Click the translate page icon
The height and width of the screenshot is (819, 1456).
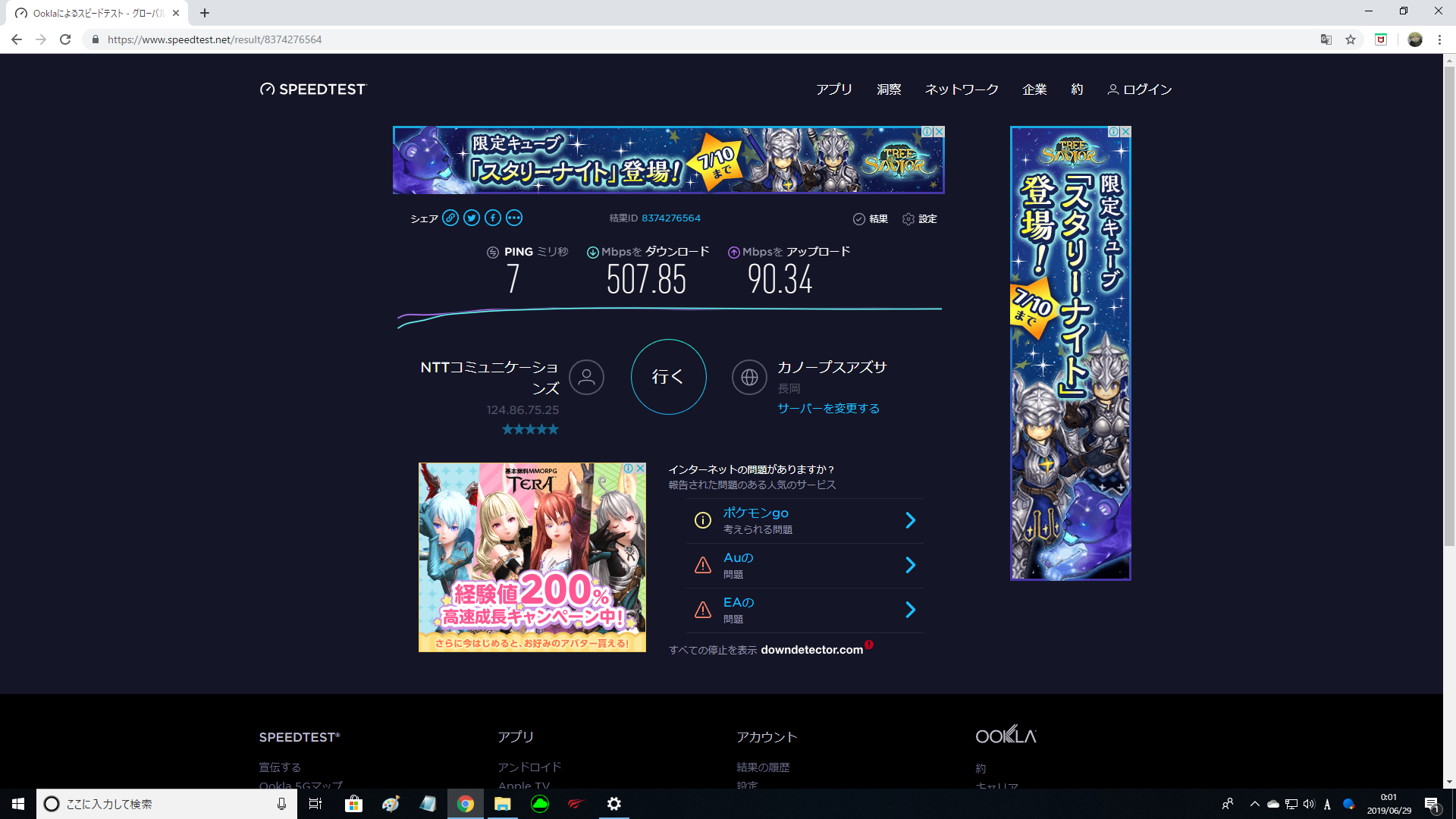[1326, 39]
